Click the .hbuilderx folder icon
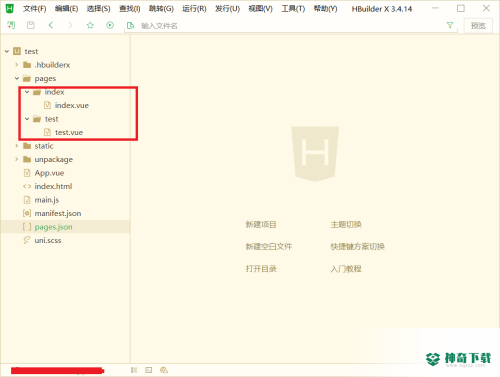Image resolution: width=500 pixels, height=377 pixels. click(27, 65)
